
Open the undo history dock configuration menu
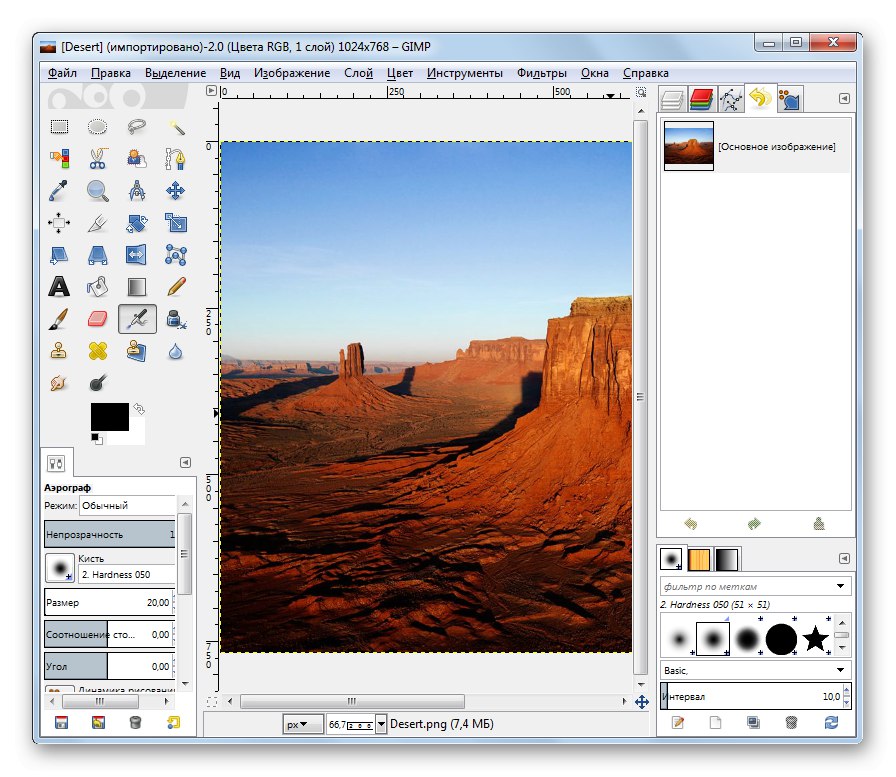[x=844, y=98]
